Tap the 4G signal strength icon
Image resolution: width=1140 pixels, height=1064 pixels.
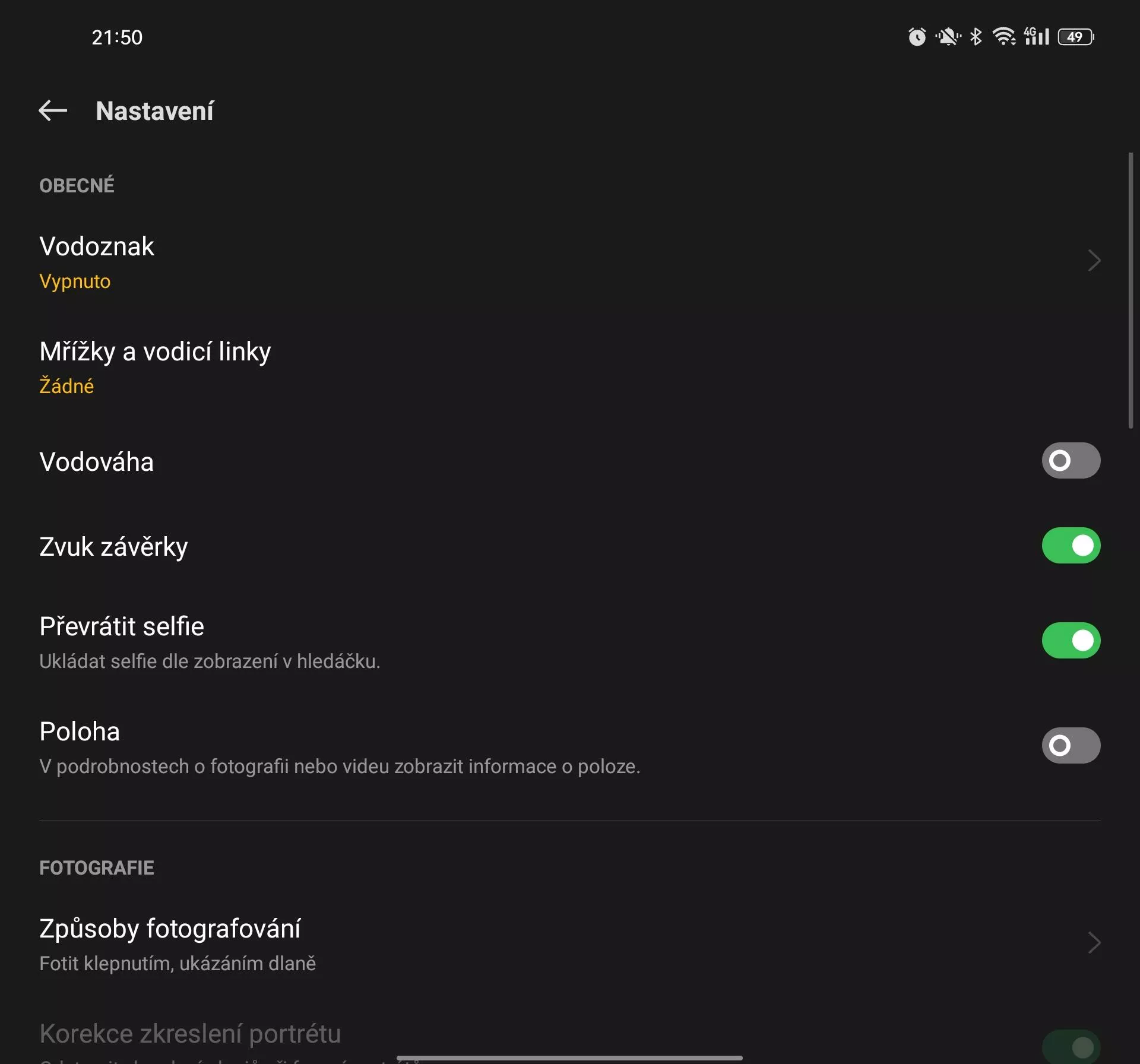pos(1037,36)
